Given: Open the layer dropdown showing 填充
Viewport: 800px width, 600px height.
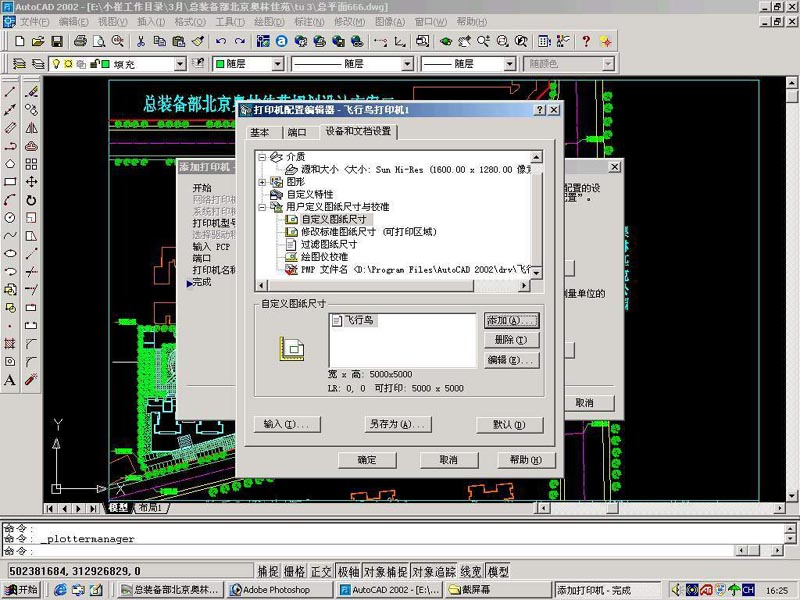Looking at the screenshot, I should pos(180,64).
